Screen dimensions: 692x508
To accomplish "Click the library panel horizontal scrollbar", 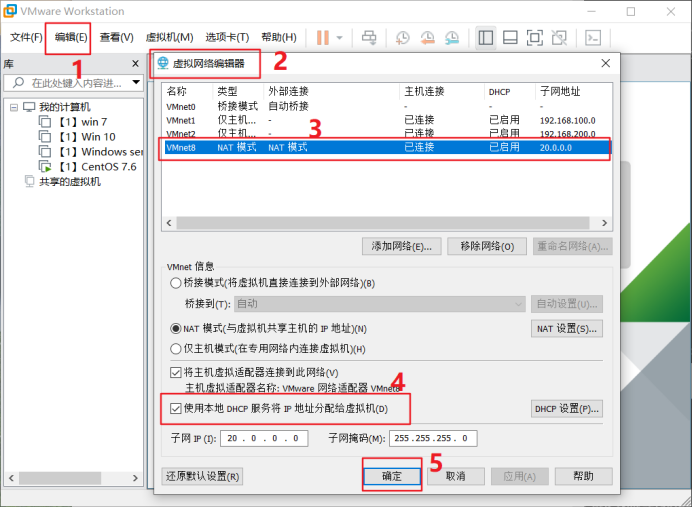I will point(60,478).
